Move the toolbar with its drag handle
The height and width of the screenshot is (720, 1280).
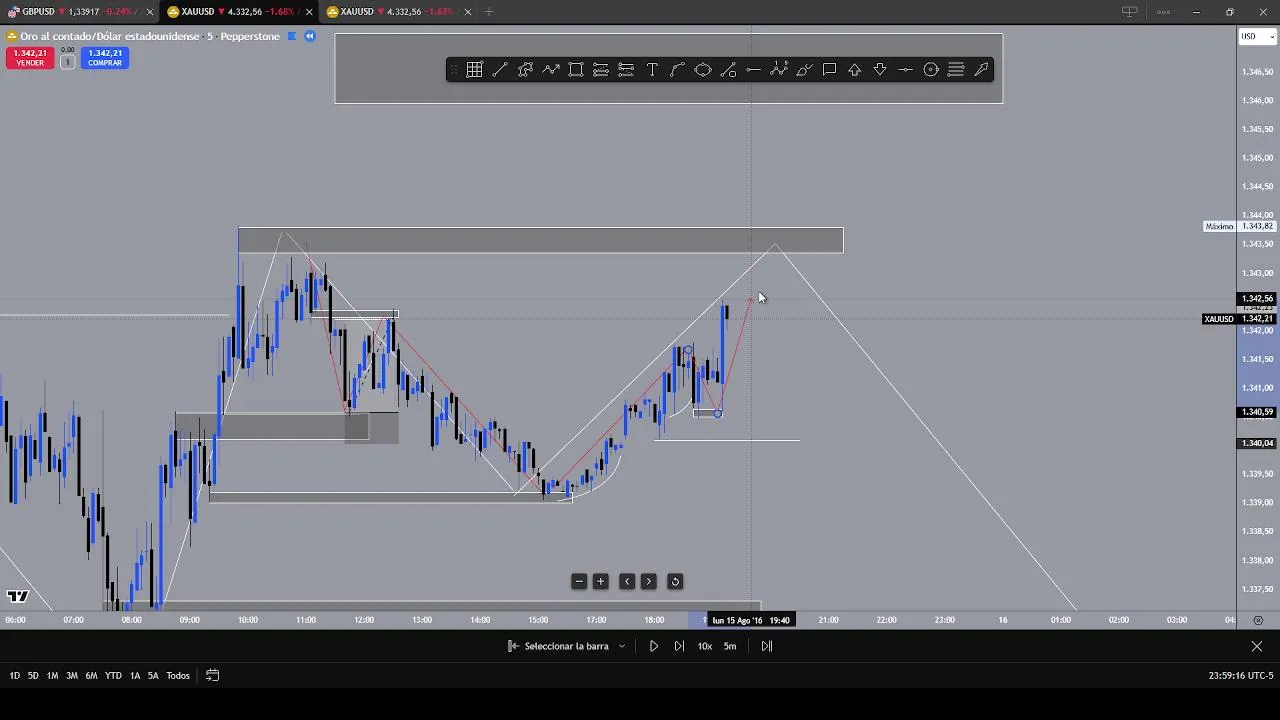[x=453, y=70]
